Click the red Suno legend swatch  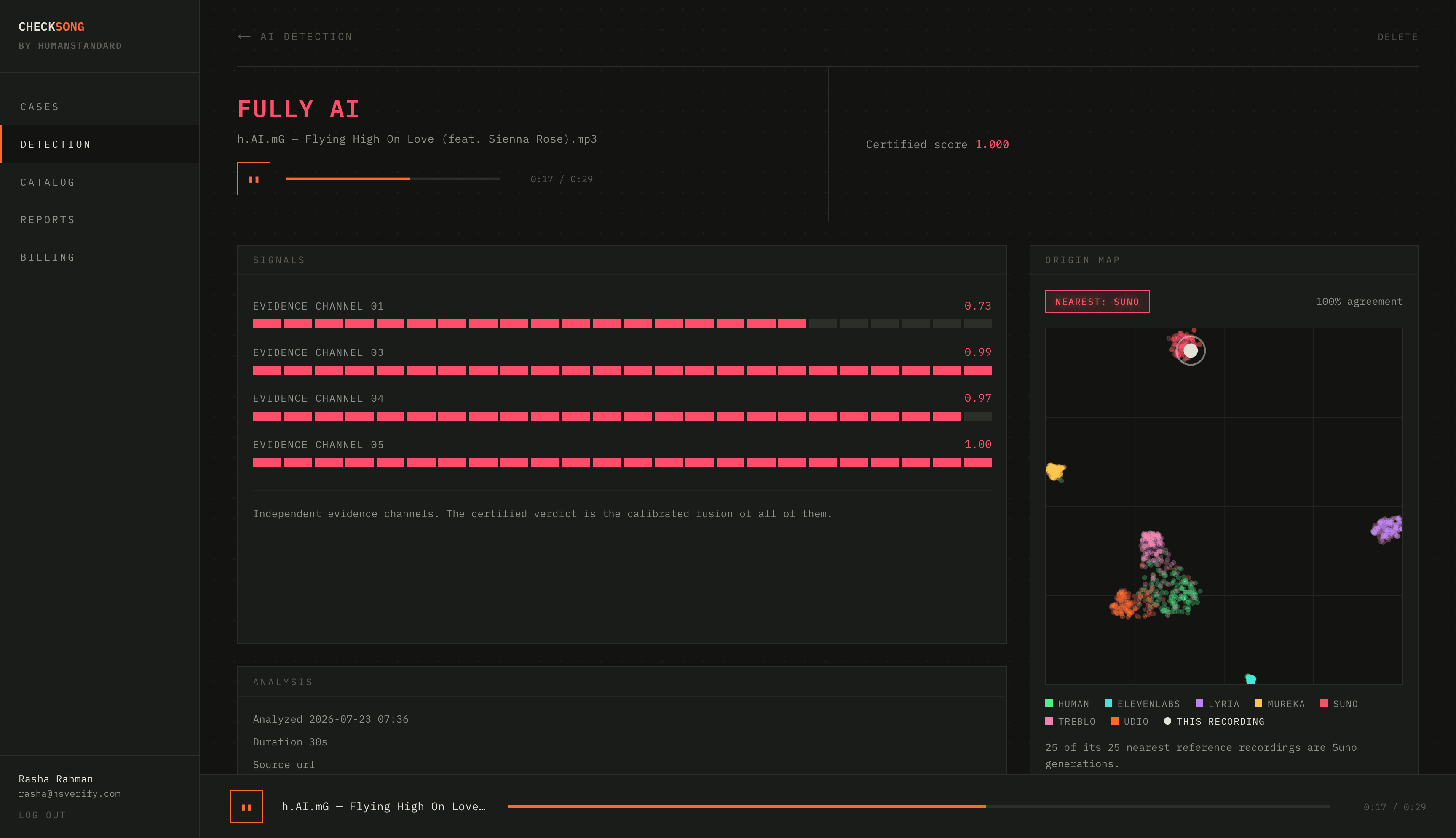[x=1324, y=703]
